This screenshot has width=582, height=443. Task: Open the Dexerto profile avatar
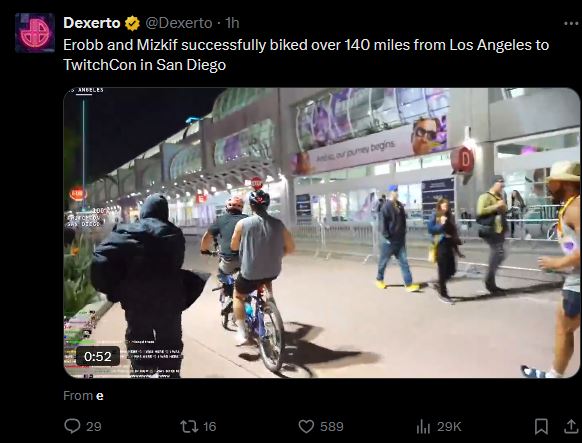[x=35, y=33]
